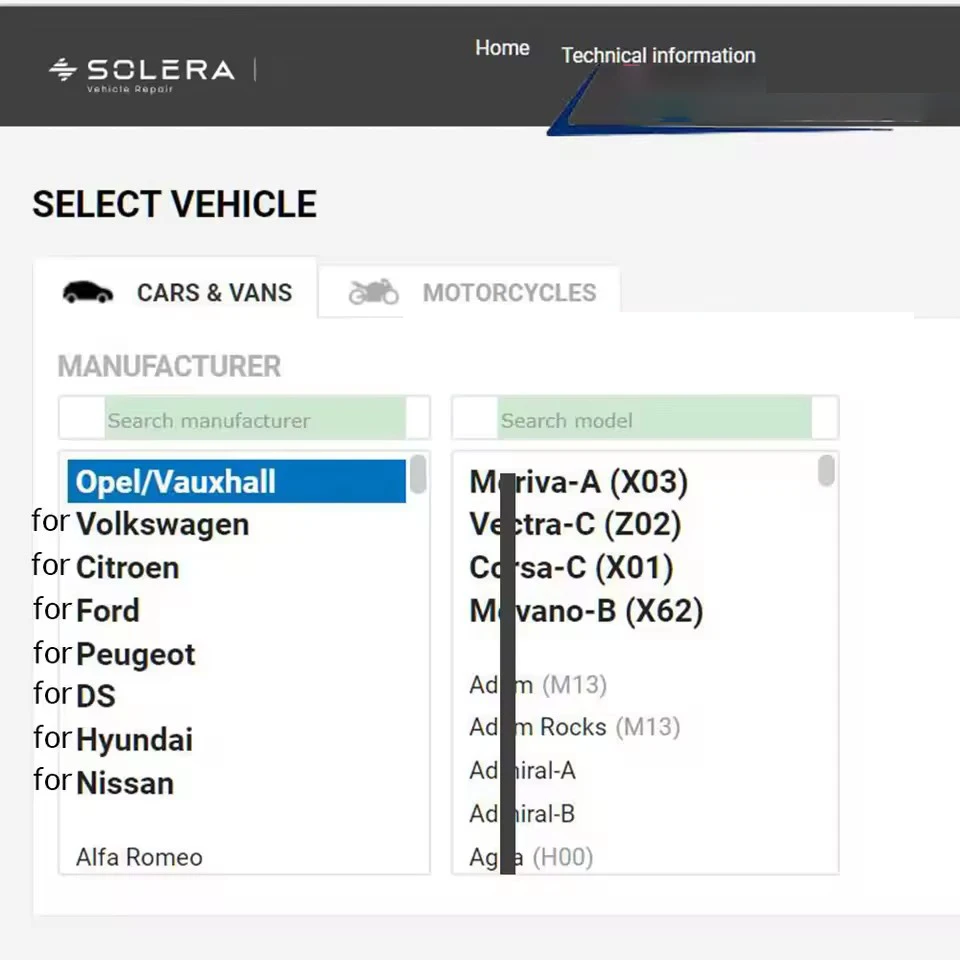Select the Corsa-C (X01) model
The width and height of the screenshot is (960, 960).
[x=571, y=568]
